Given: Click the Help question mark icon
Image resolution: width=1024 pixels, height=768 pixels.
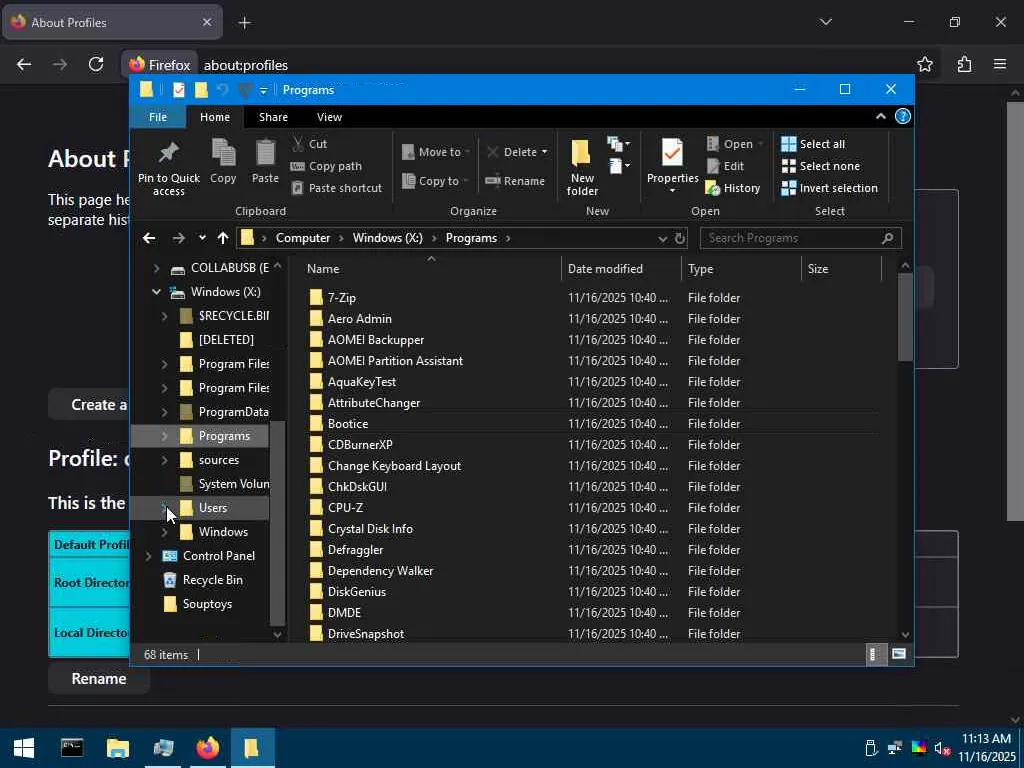Looking at the screenshot, I should click(x=902, y=117).
